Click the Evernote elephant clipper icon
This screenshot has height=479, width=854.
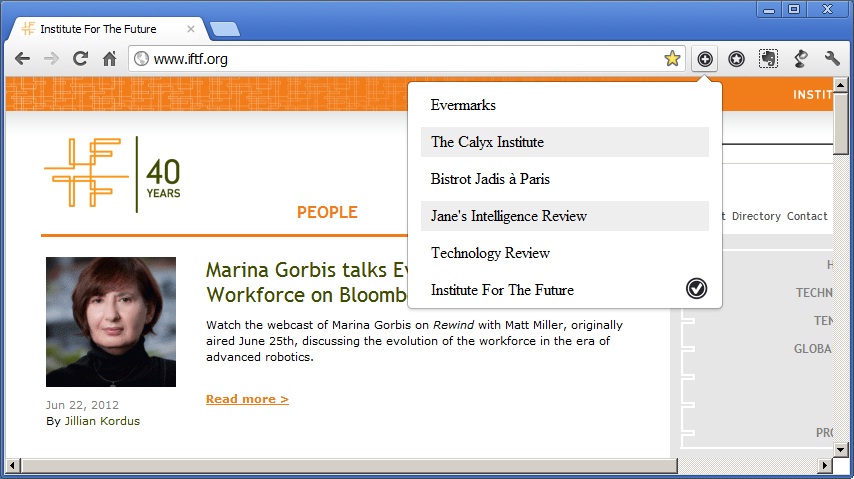(x=768, y=59)
